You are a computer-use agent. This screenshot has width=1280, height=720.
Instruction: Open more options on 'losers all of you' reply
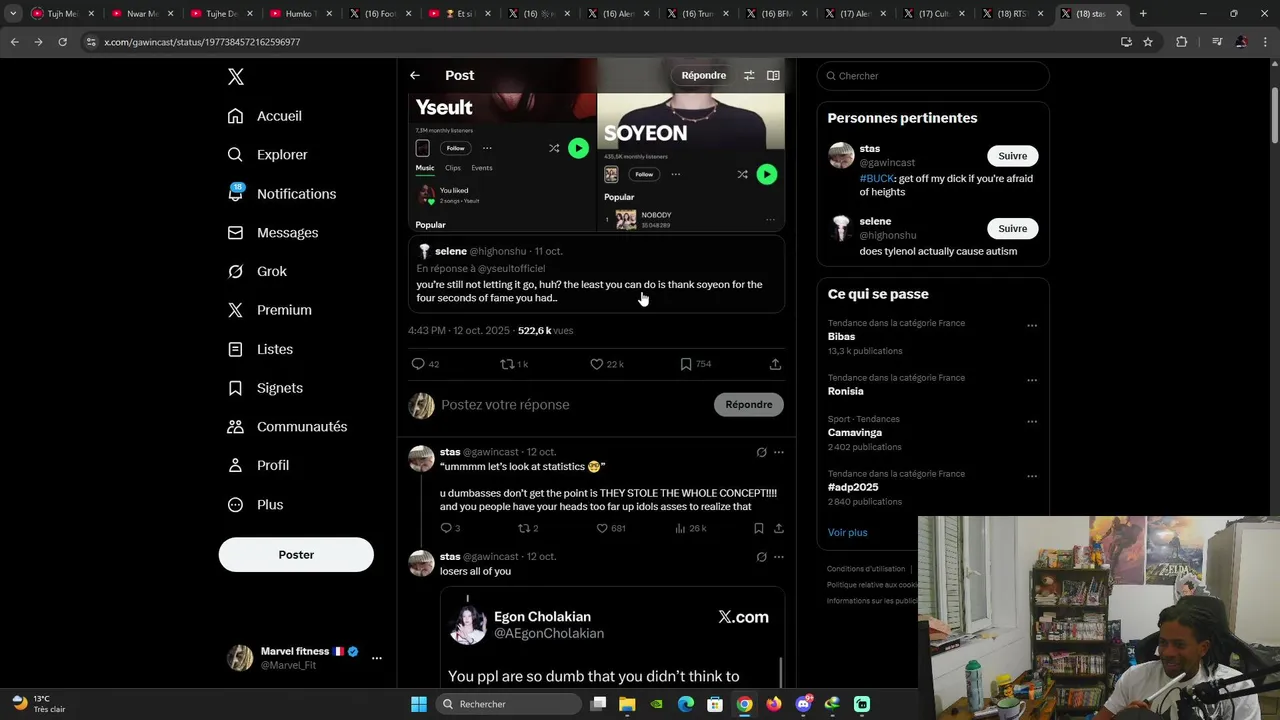pos(779,557)
